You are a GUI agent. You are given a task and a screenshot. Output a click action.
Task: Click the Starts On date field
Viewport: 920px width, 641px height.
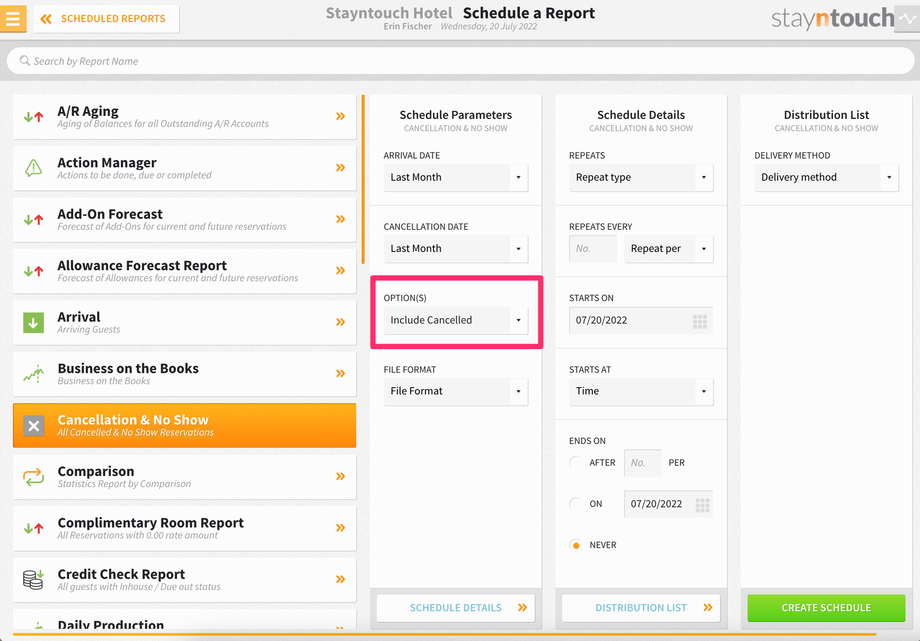pyautogui.click(x=641, y=320)
